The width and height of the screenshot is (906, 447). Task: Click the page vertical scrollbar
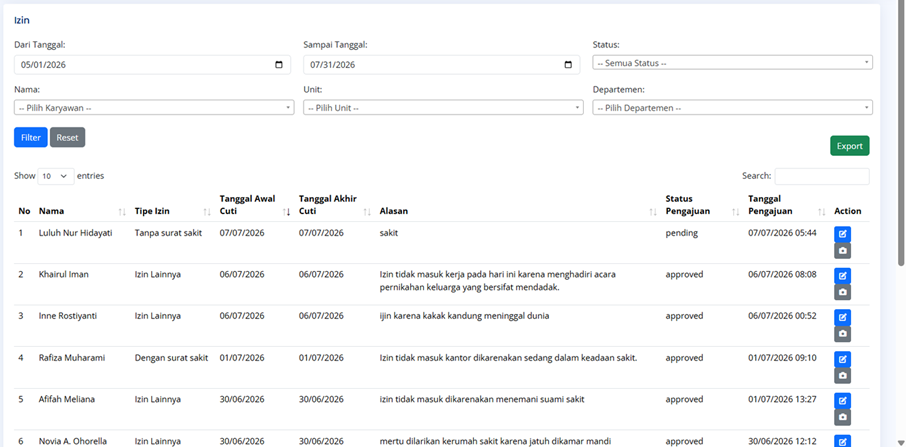pyautogui.click(x=900, y=133)
